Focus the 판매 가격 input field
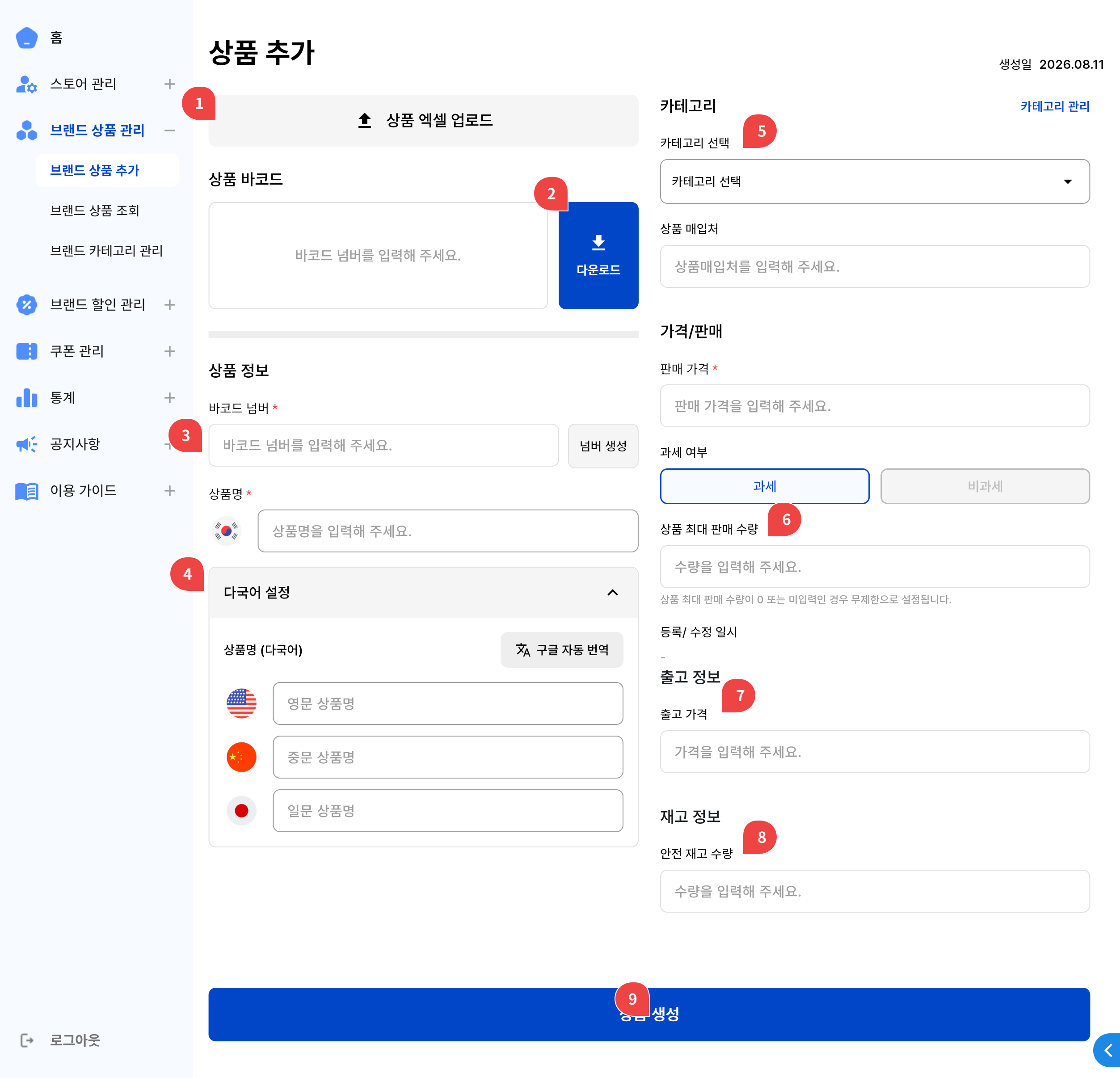Screen dimensions: 1120x1078 pos(875,406)
